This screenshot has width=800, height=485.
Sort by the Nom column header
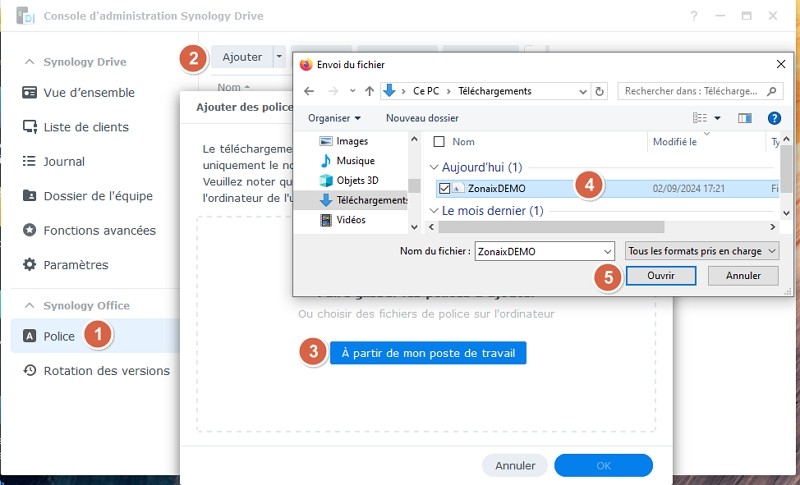point(463,142)
